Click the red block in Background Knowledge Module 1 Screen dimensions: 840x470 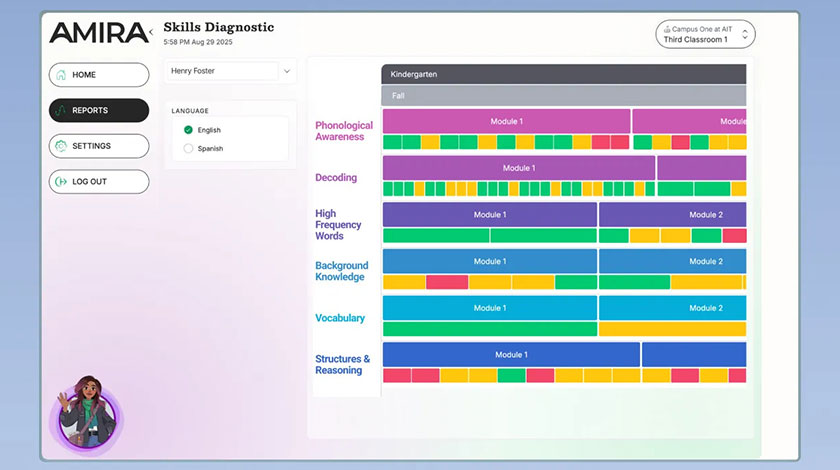click(447, 282)
